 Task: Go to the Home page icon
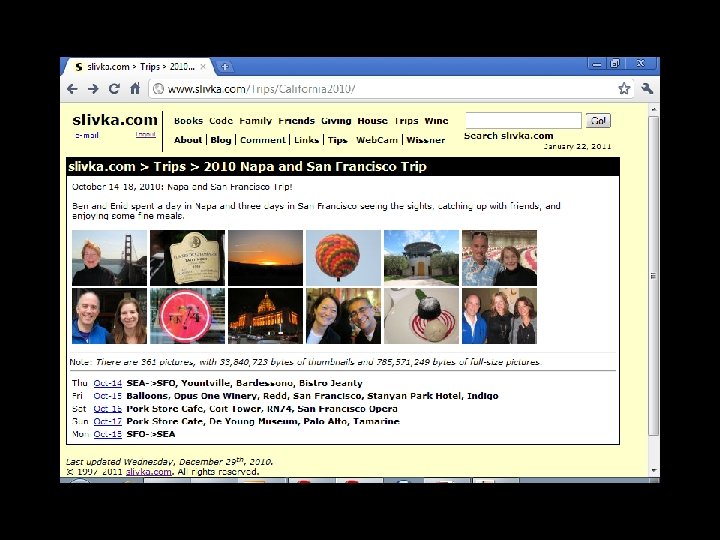click(x=135, y=88)
